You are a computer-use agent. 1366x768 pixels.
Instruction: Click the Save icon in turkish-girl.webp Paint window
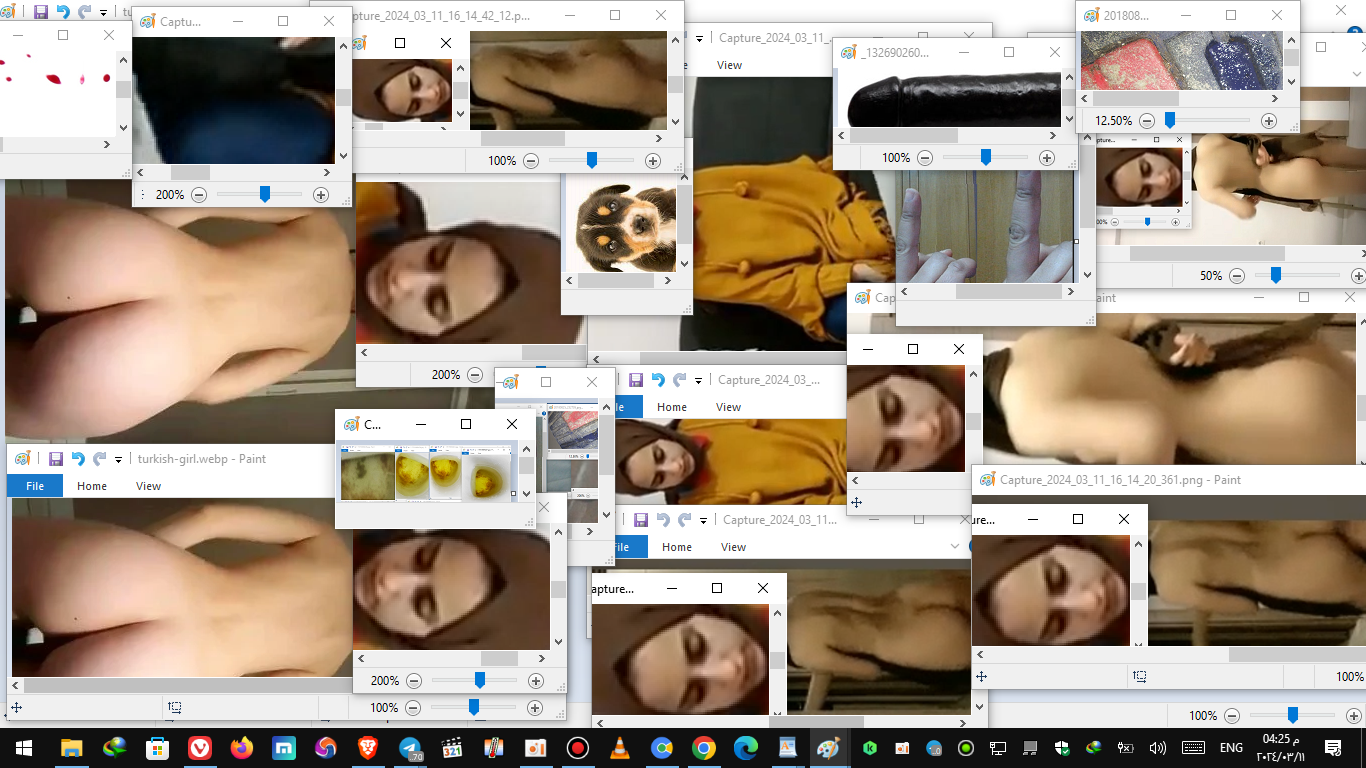56,459
